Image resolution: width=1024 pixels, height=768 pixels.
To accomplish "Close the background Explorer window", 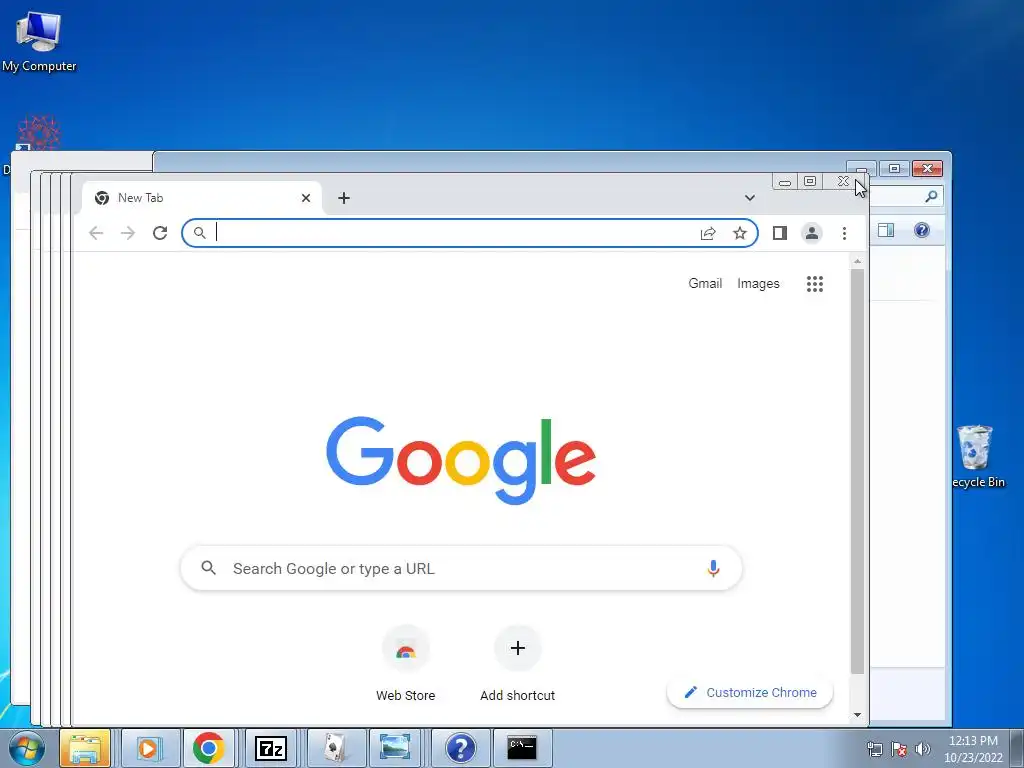I will [927, 168].
